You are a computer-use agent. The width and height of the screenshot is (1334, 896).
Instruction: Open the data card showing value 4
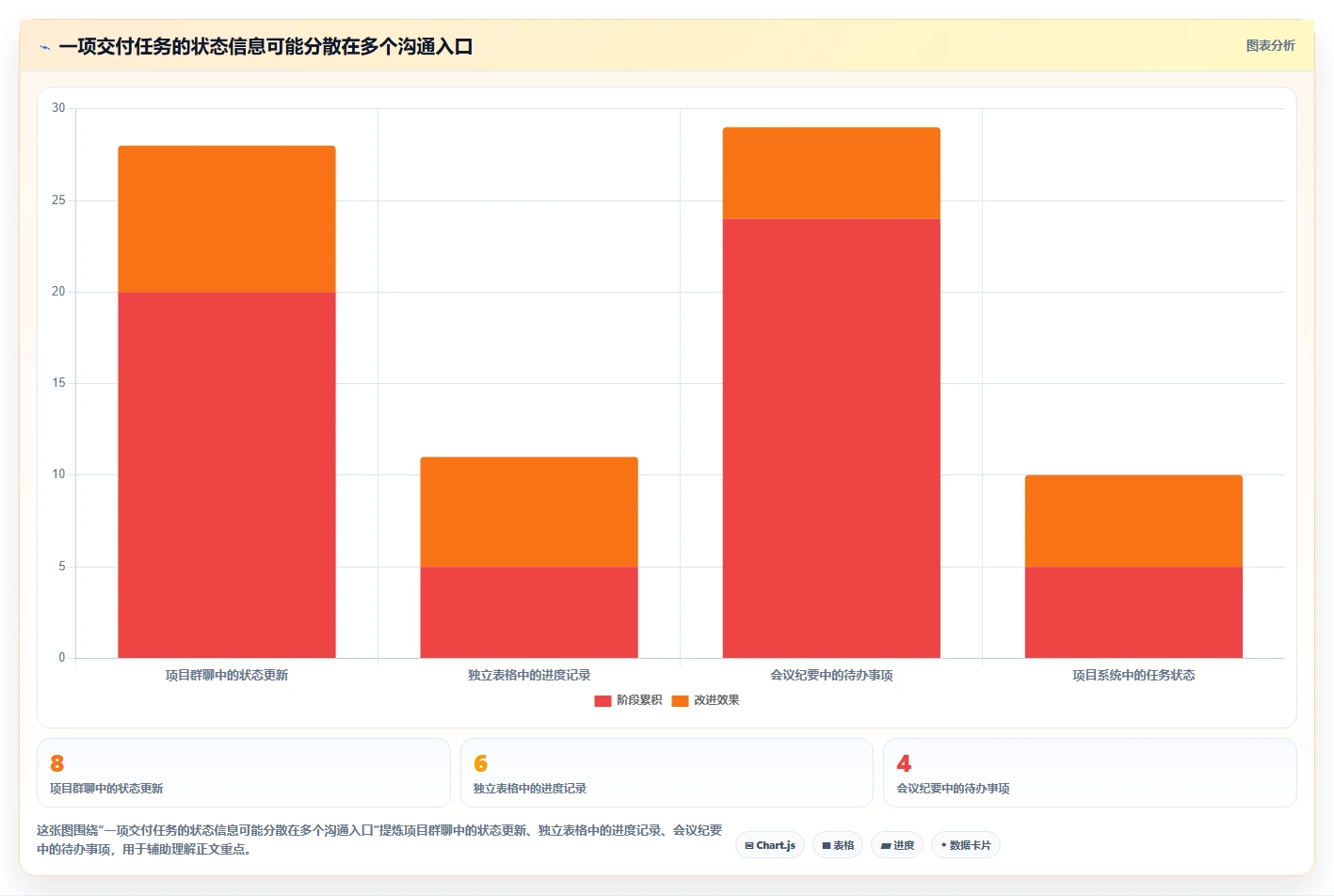(1090, 773)
